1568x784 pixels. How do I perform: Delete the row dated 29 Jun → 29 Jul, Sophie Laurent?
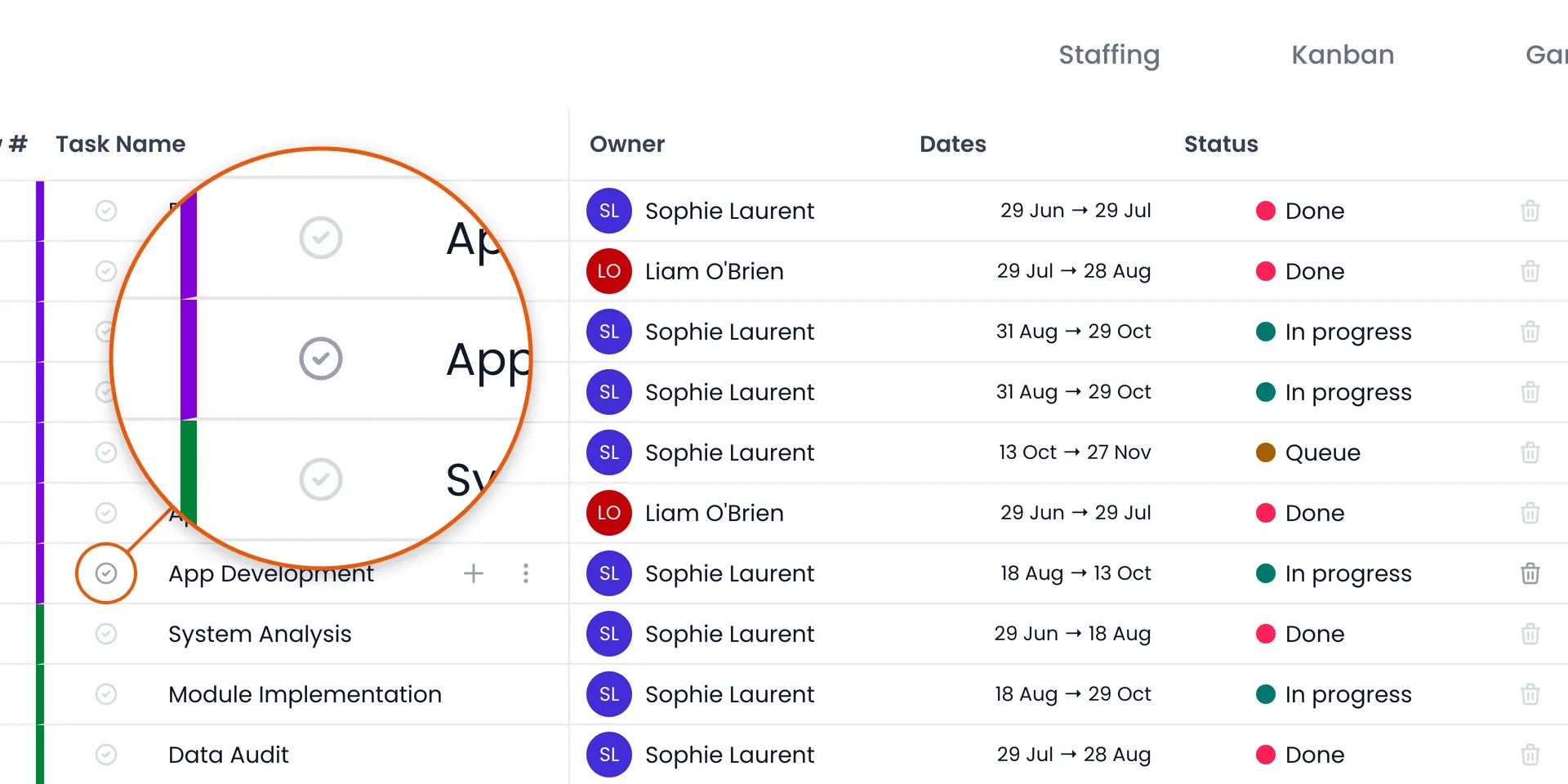pos(1530,211)
